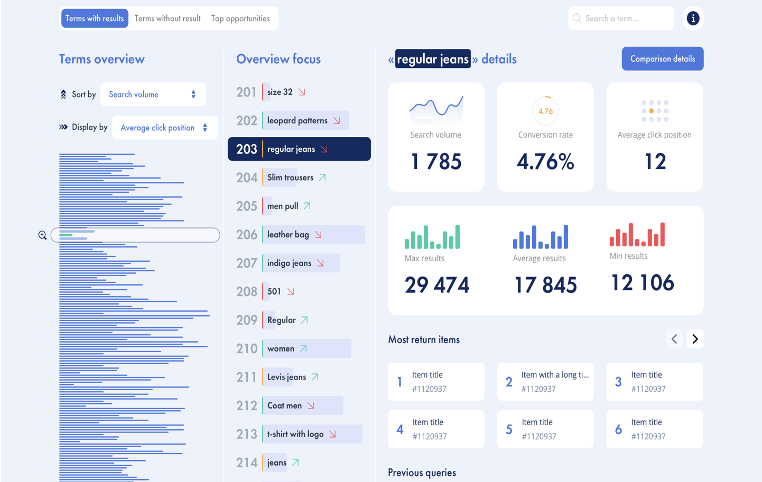Viewport: 762px width, 482px height.
Task: Switch to Terms without result tab
Action: point(167,18)
